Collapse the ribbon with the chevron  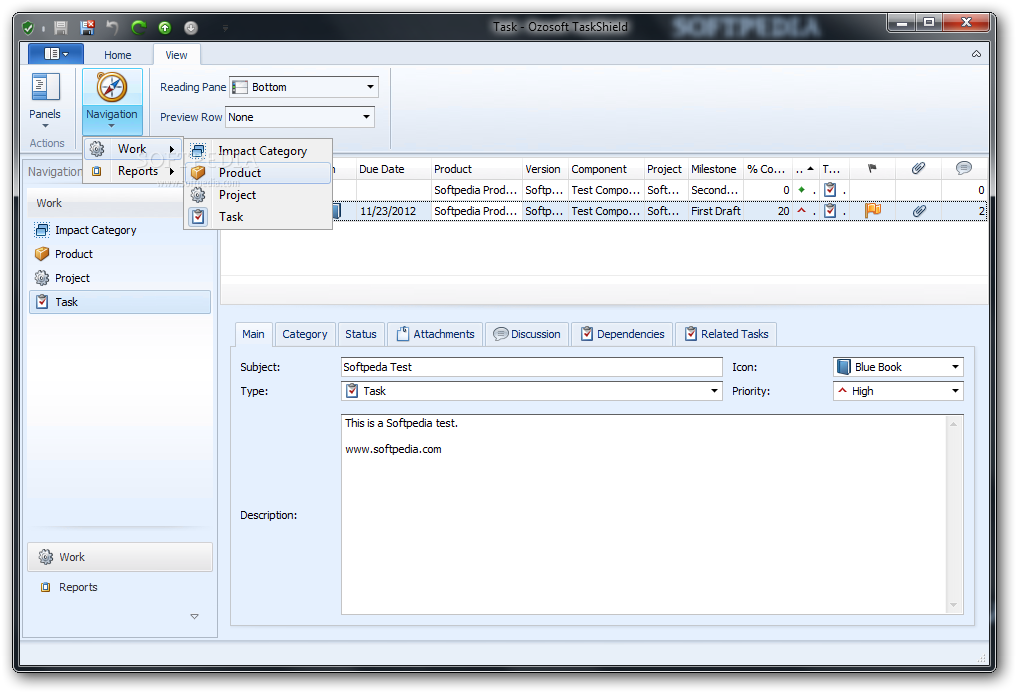[976, 54]
